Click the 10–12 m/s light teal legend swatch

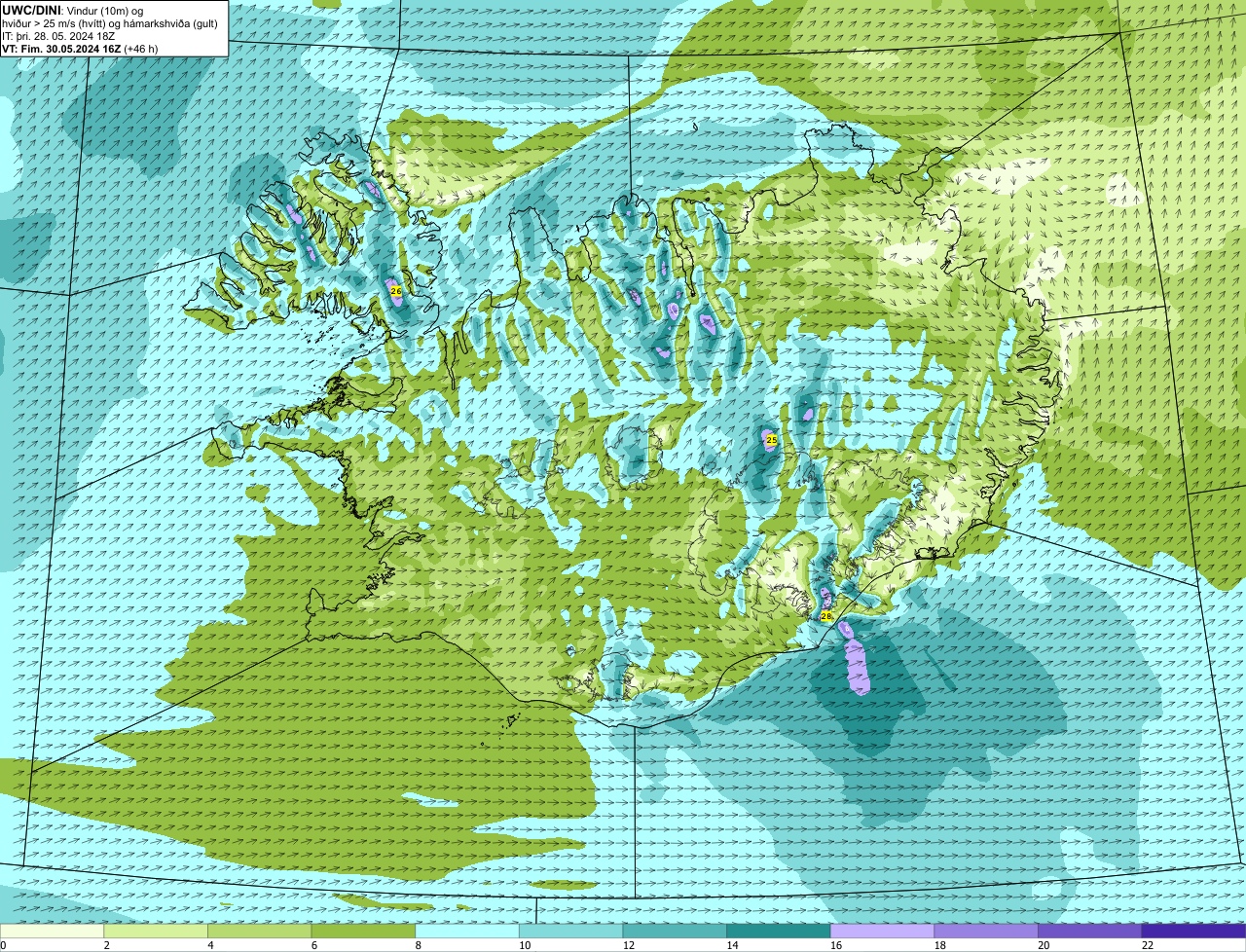point(570,931)
